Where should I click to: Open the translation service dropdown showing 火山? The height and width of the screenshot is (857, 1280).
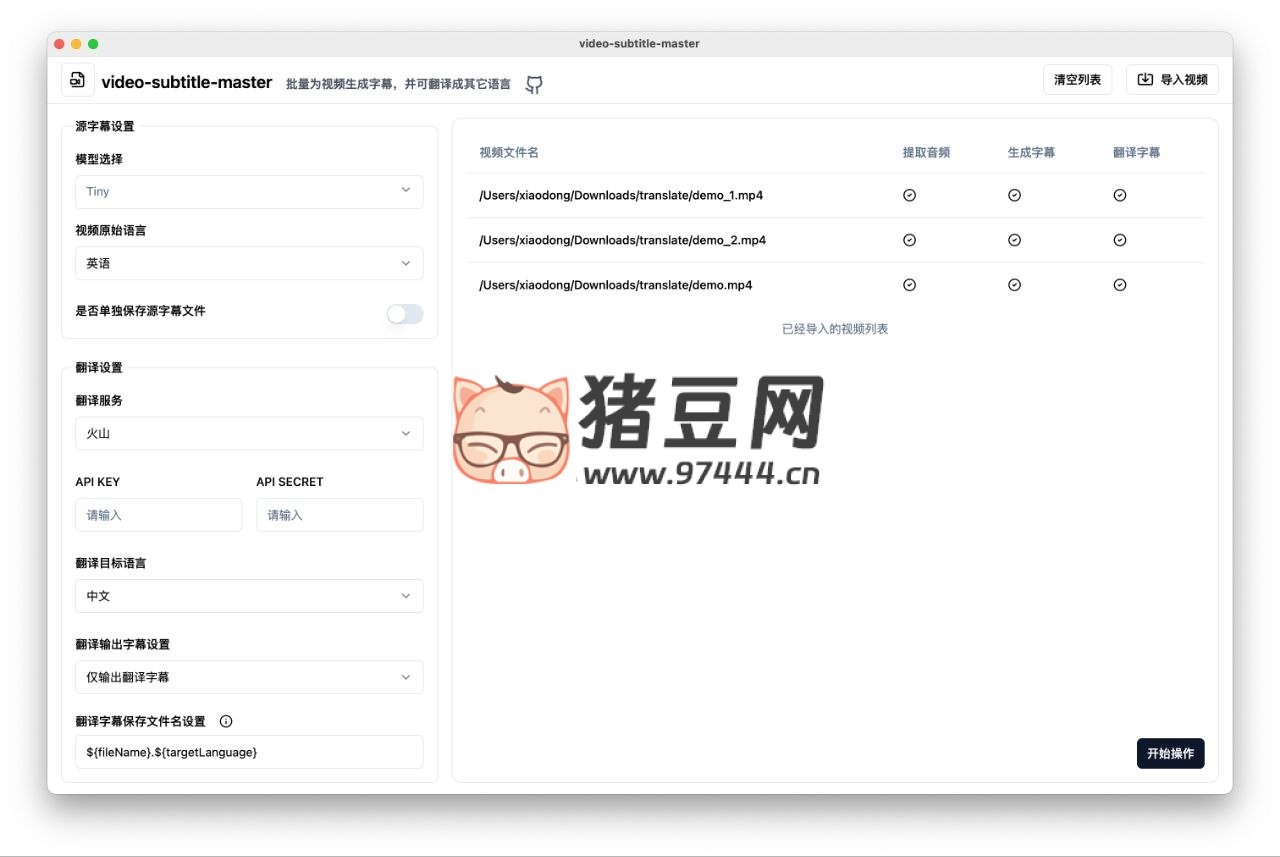click(x=249, y=434)
